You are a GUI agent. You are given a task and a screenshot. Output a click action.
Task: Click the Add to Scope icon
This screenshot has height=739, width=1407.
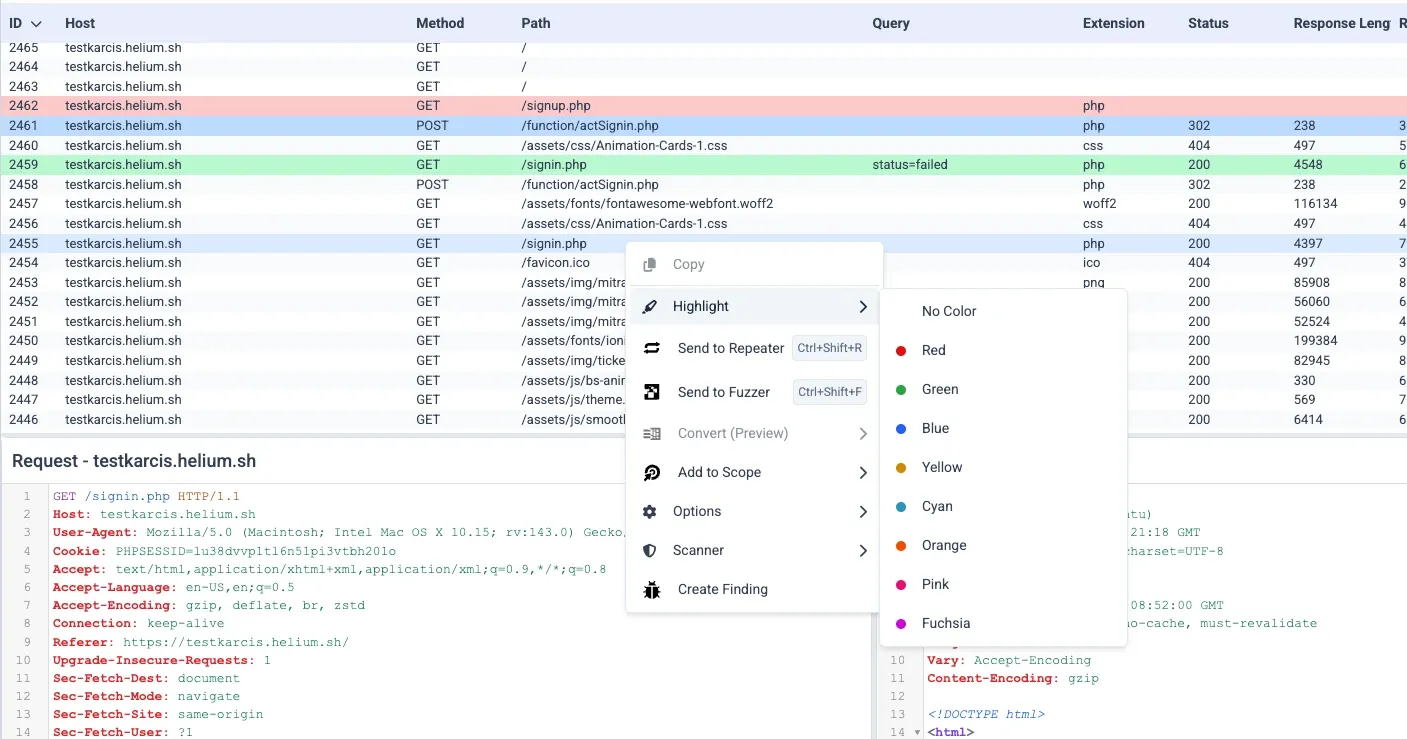[x=653, y=472]
